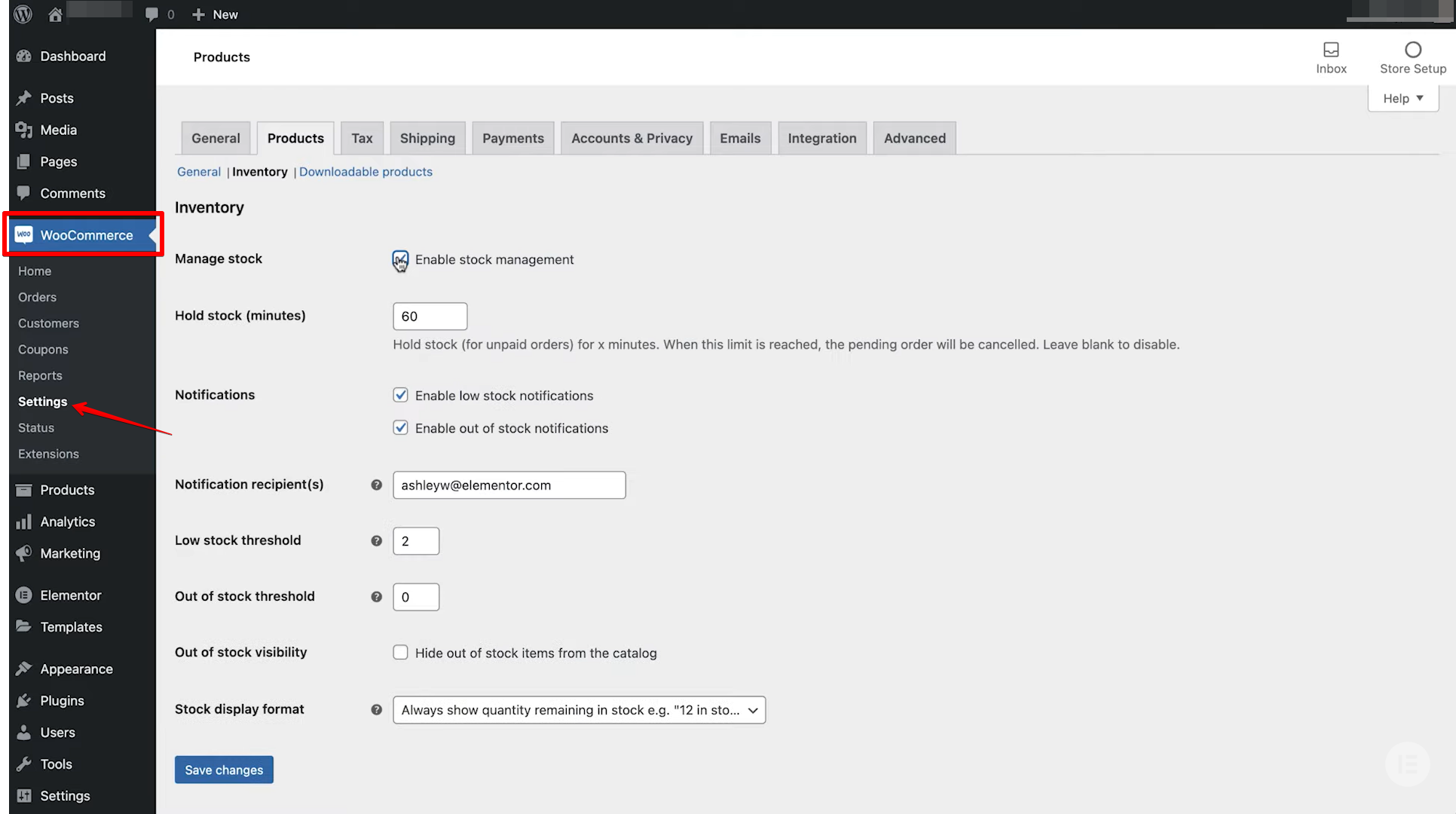Open the Inbox icon panel
1456x814 pixels.
tap(1331, 50)
